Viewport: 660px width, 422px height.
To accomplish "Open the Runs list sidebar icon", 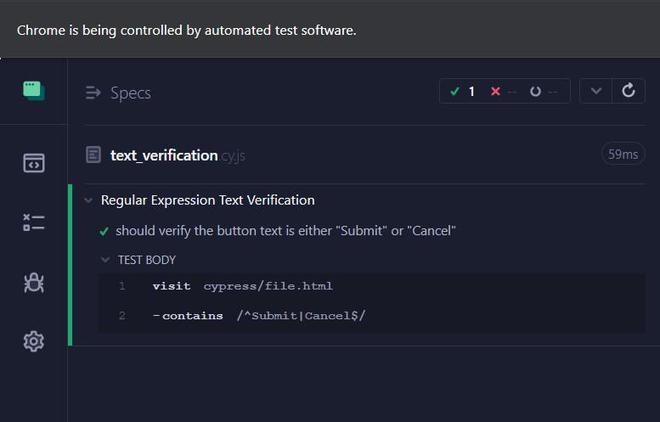I will pos(34,223).
